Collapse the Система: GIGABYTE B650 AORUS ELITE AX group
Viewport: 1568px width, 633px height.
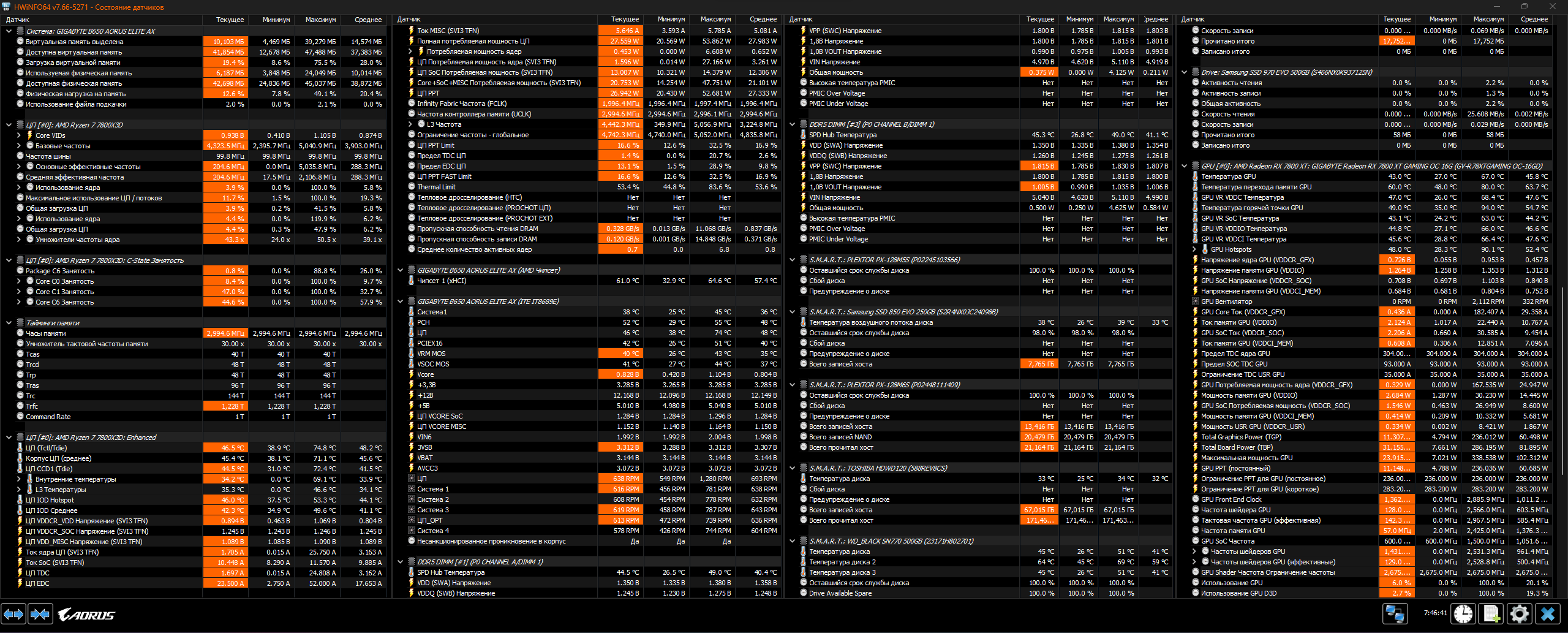pyautogui.click(x=9, y=31)
